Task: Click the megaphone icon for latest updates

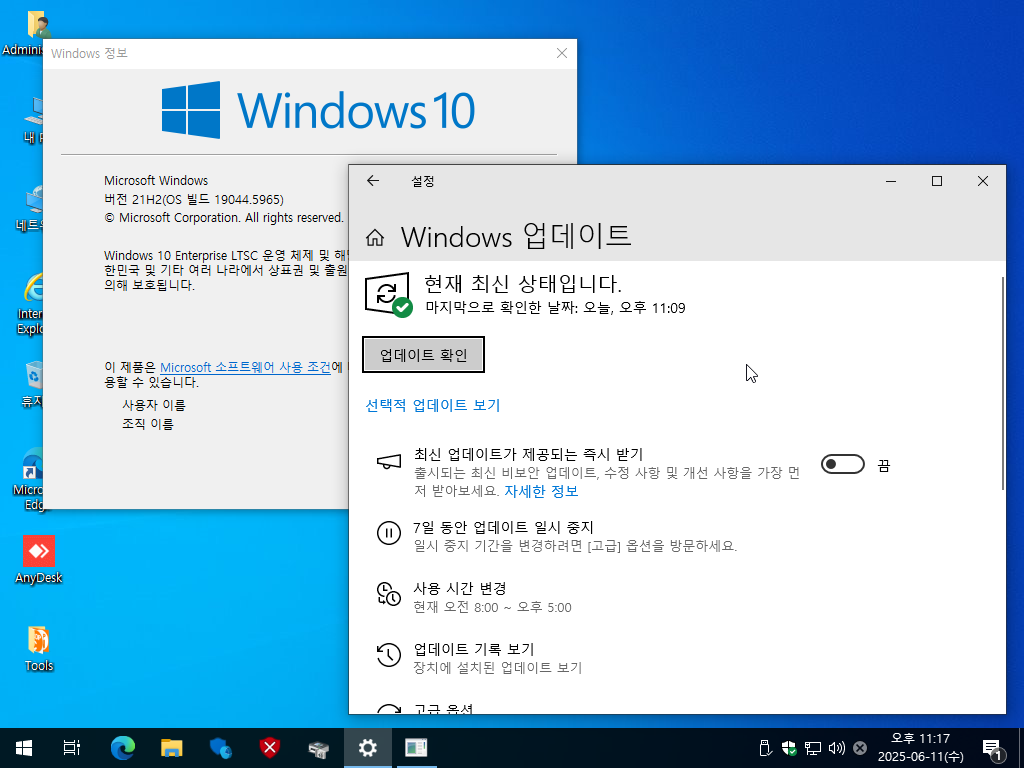Action: click(389, 462)
